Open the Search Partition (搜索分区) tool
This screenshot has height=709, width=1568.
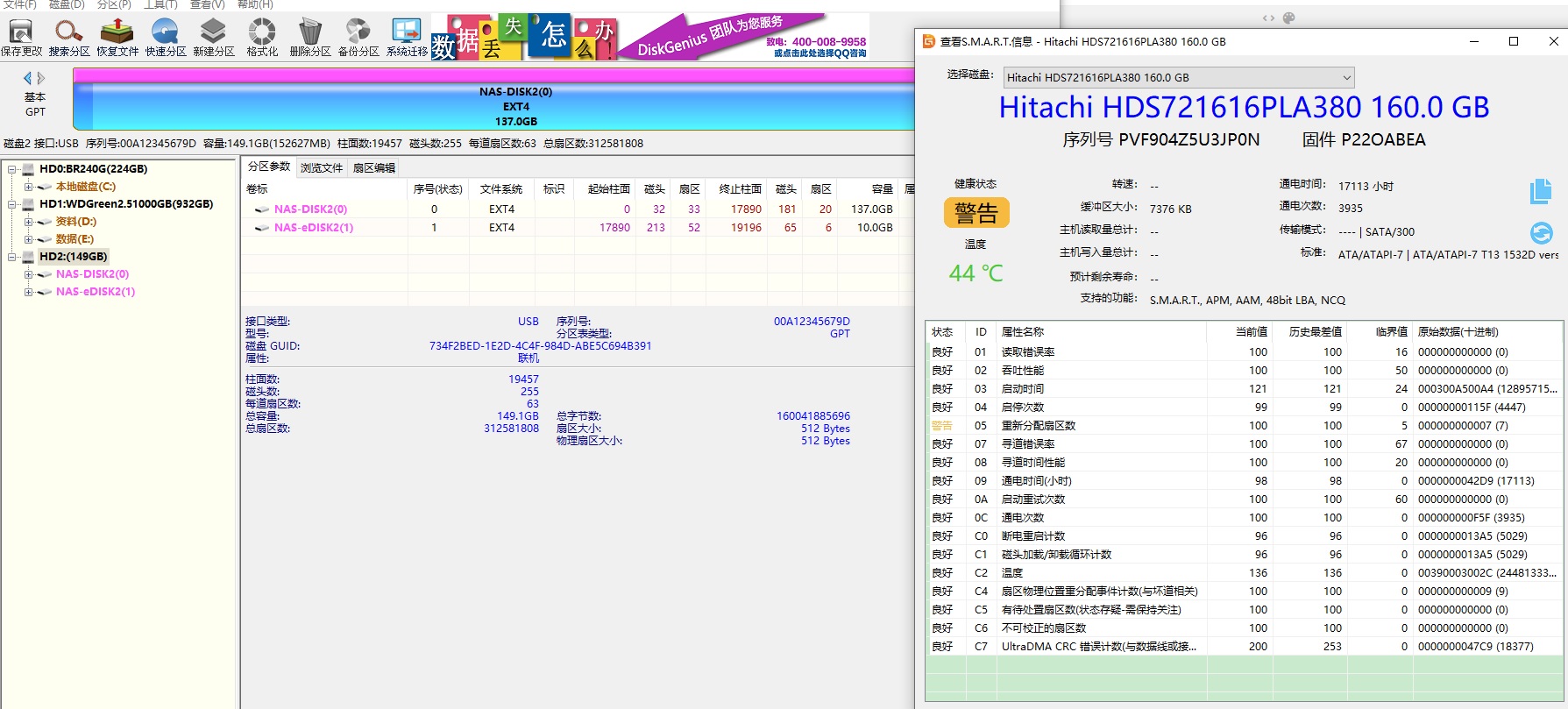tap(69, 38)
